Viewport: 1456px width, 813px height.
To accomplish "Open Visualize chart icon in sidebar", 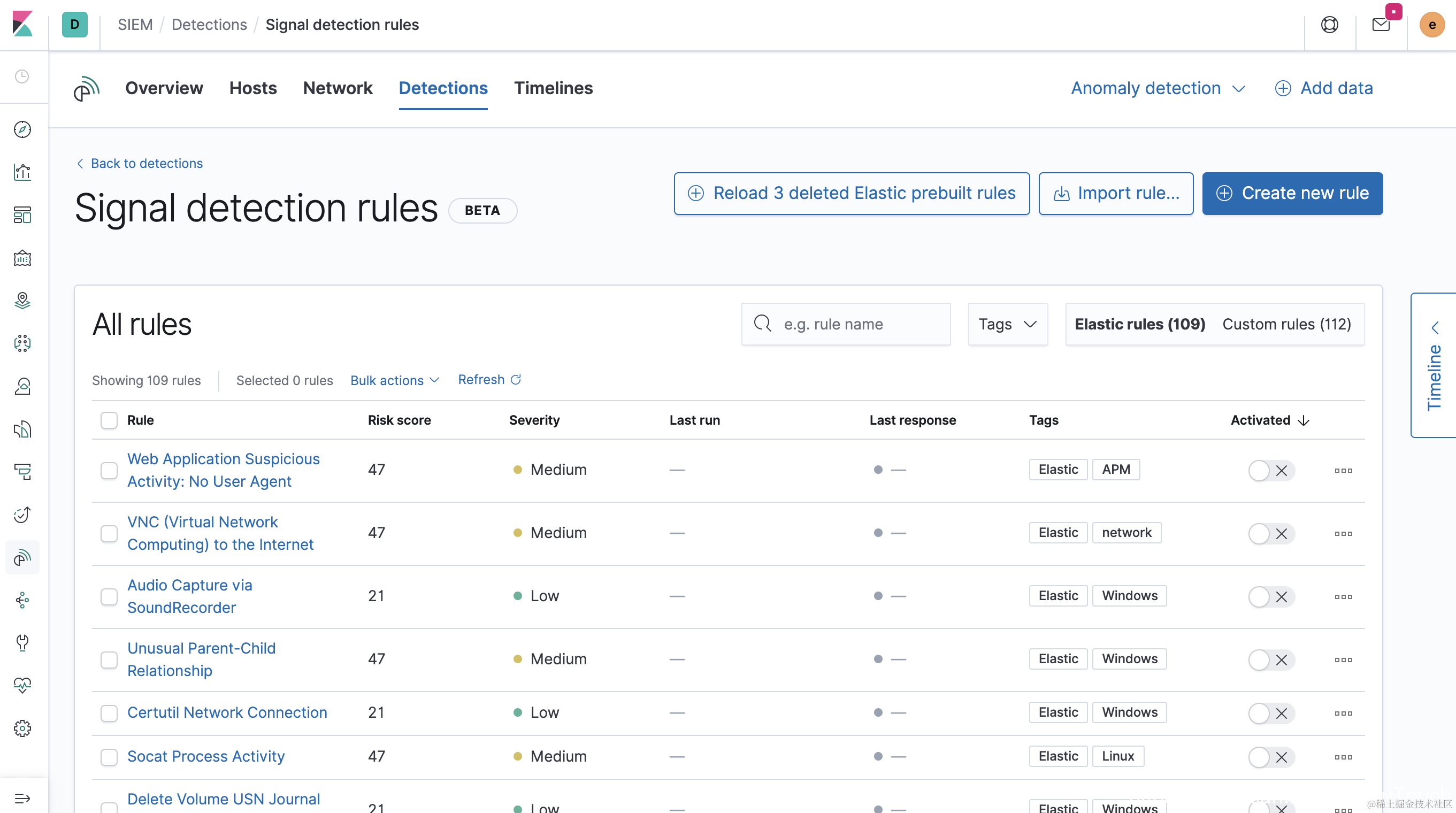I will coord(22,172).
